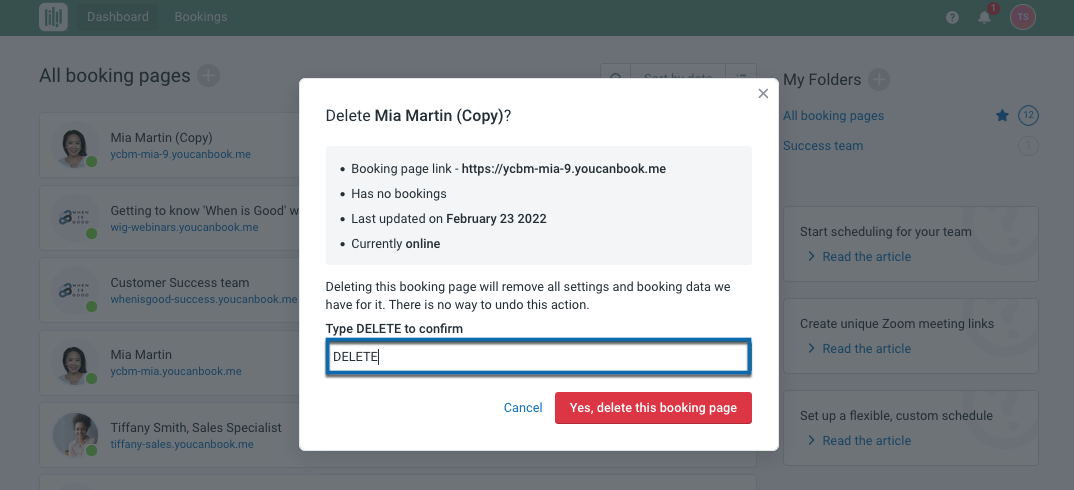Click the YouCanBookMe logo icon
This screenshot has height=490, width=1074.
click(x=53, y=17)
